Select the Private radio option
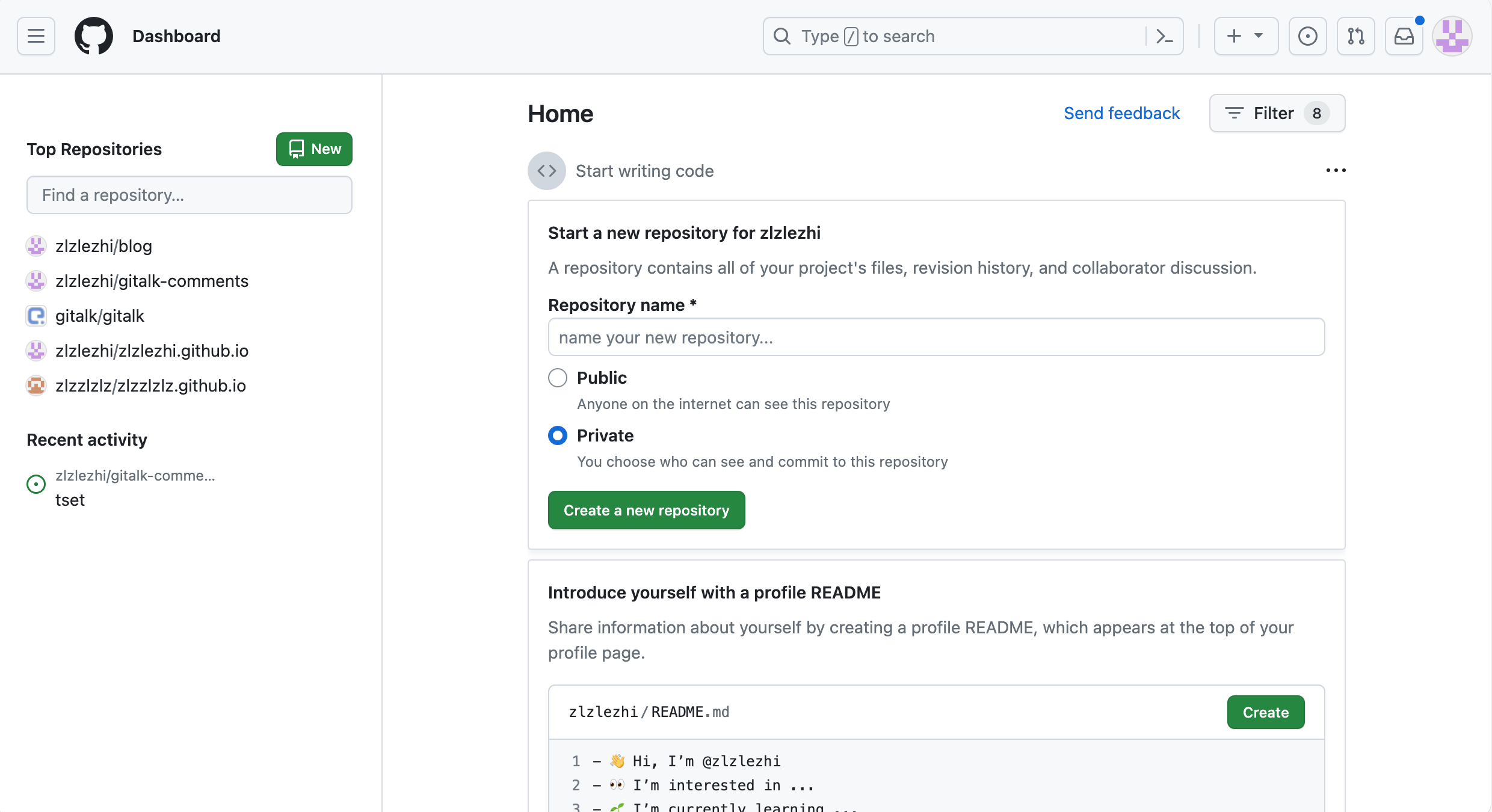 coord(558,435)
